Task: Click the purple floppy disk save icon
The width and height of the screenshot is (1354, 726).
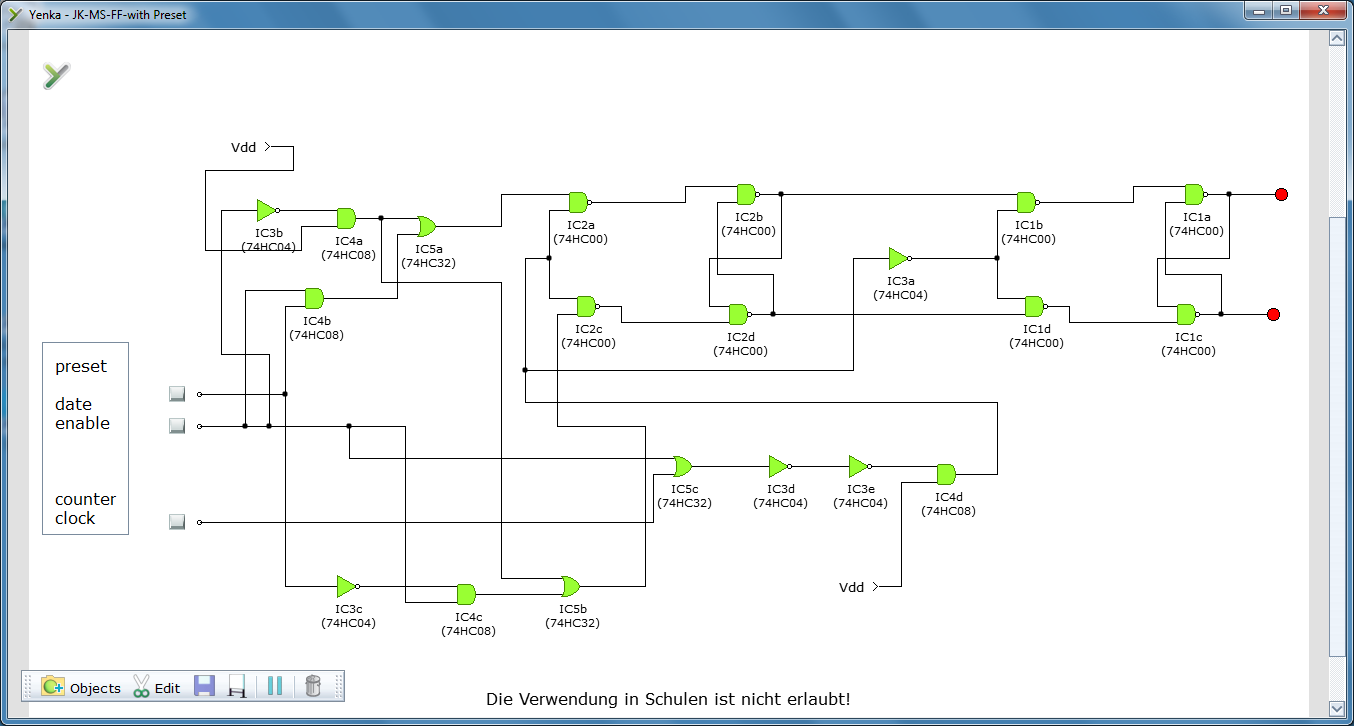Action: pyautogui.click(x=204, y=686)
